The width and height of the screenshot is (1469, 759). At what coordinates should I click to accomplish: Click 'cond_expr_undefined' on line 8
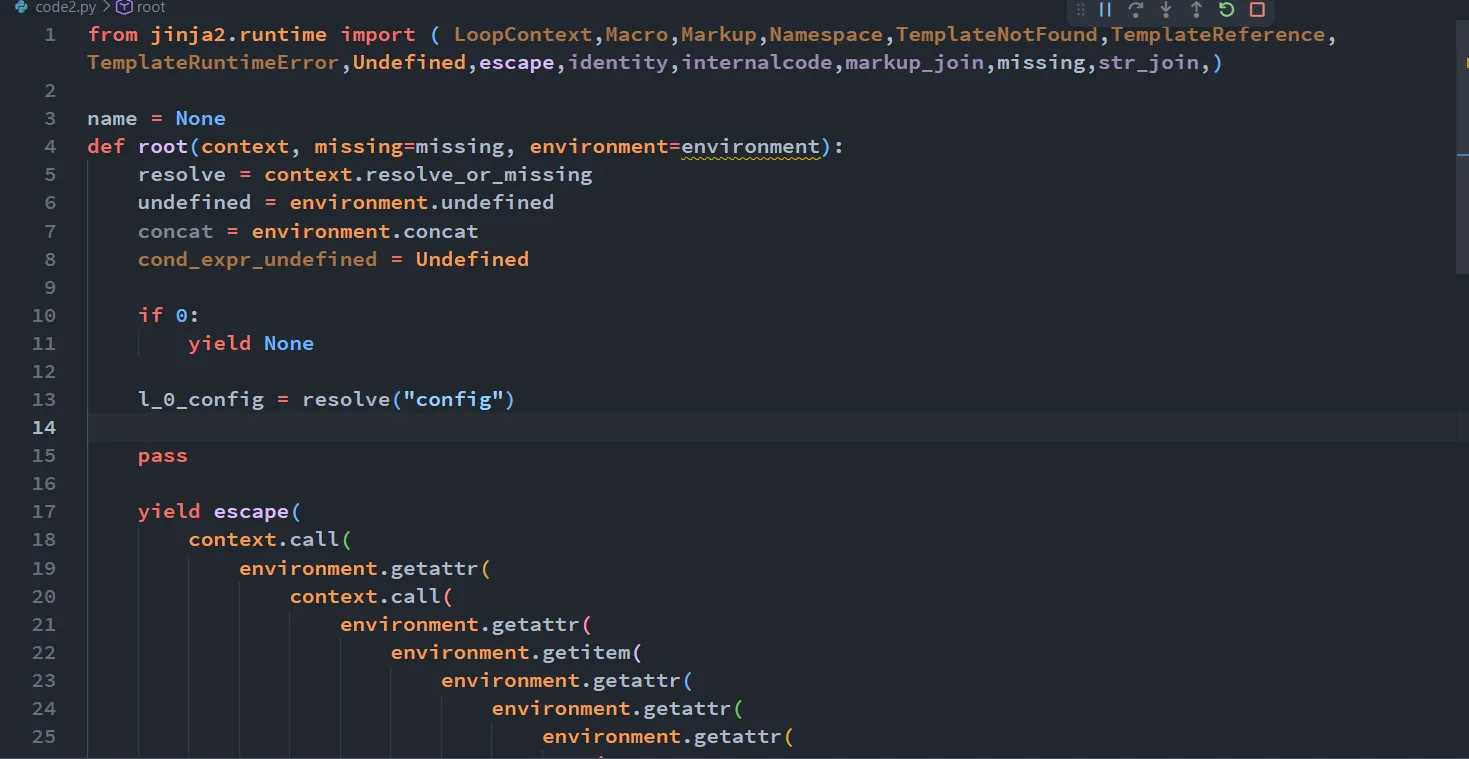pyautogui.click(x=258, y=259)
